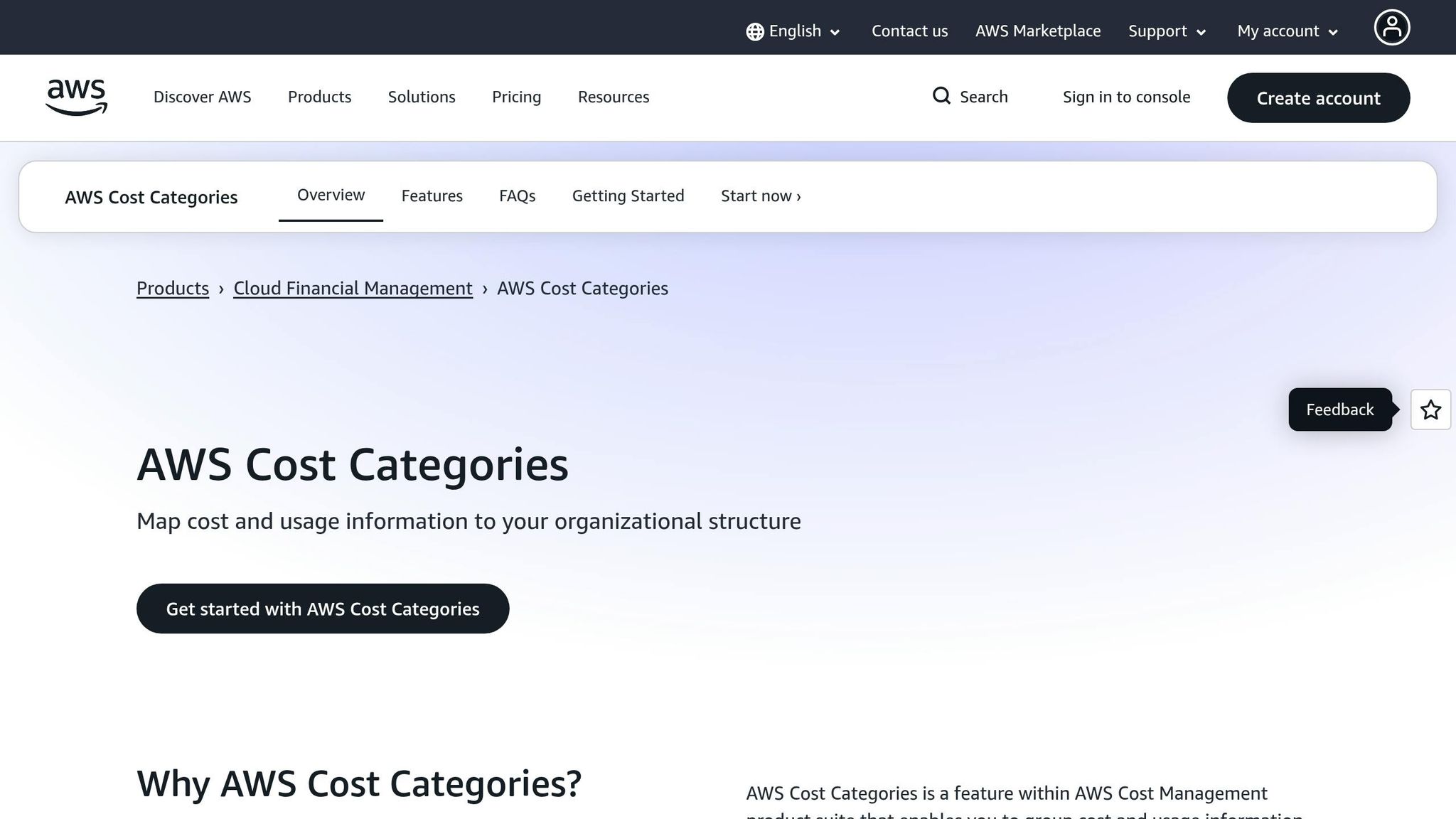Click the Feedback tooltip
Screen dimensions: 1456x819
pos(1339,409)
